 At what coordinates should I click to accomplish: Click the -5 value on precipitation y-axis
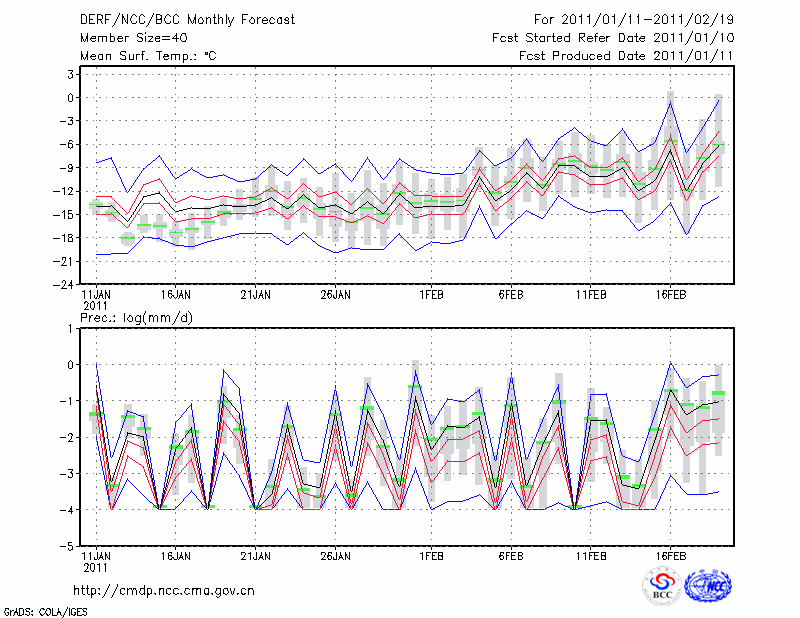pyautogui.click(x=68, y=547)
